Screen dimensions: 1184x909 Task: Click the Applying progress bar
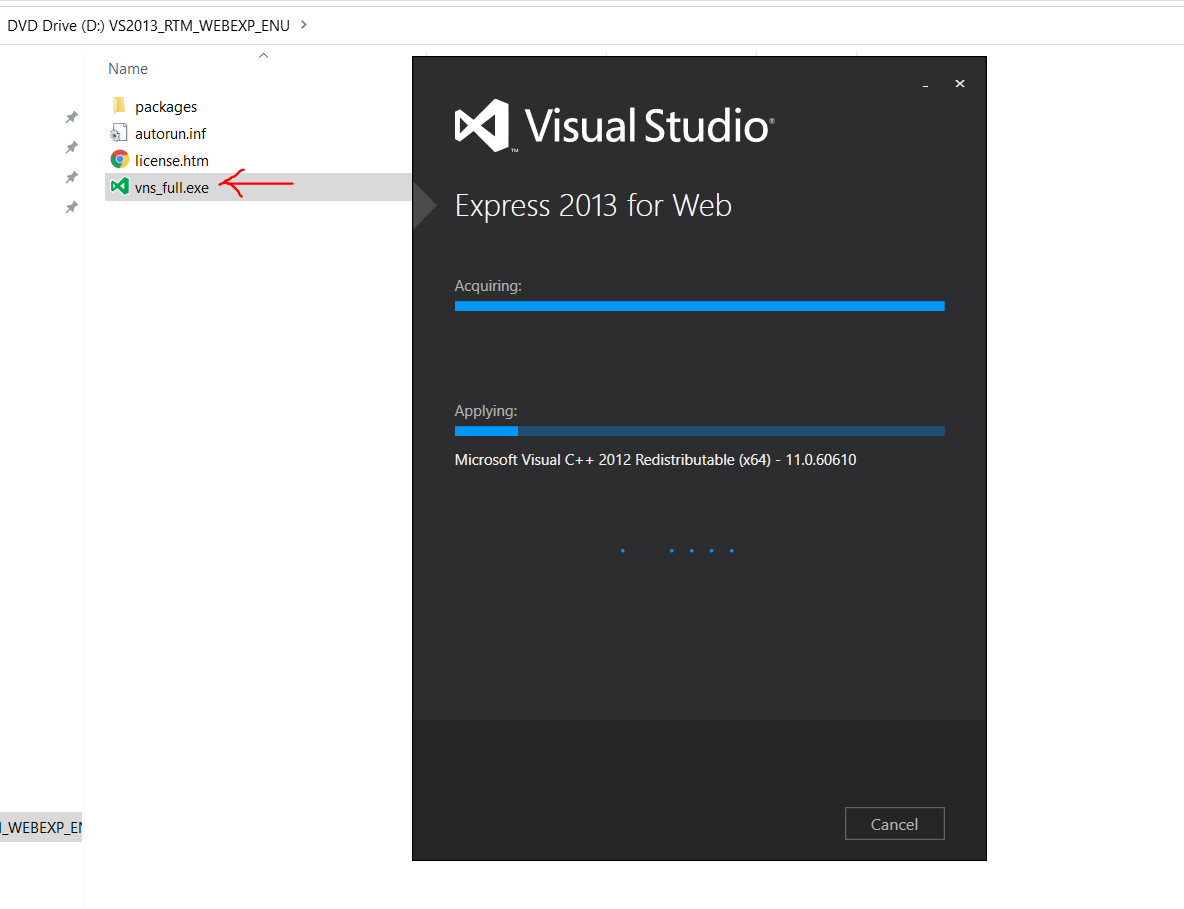click(699, 431)
